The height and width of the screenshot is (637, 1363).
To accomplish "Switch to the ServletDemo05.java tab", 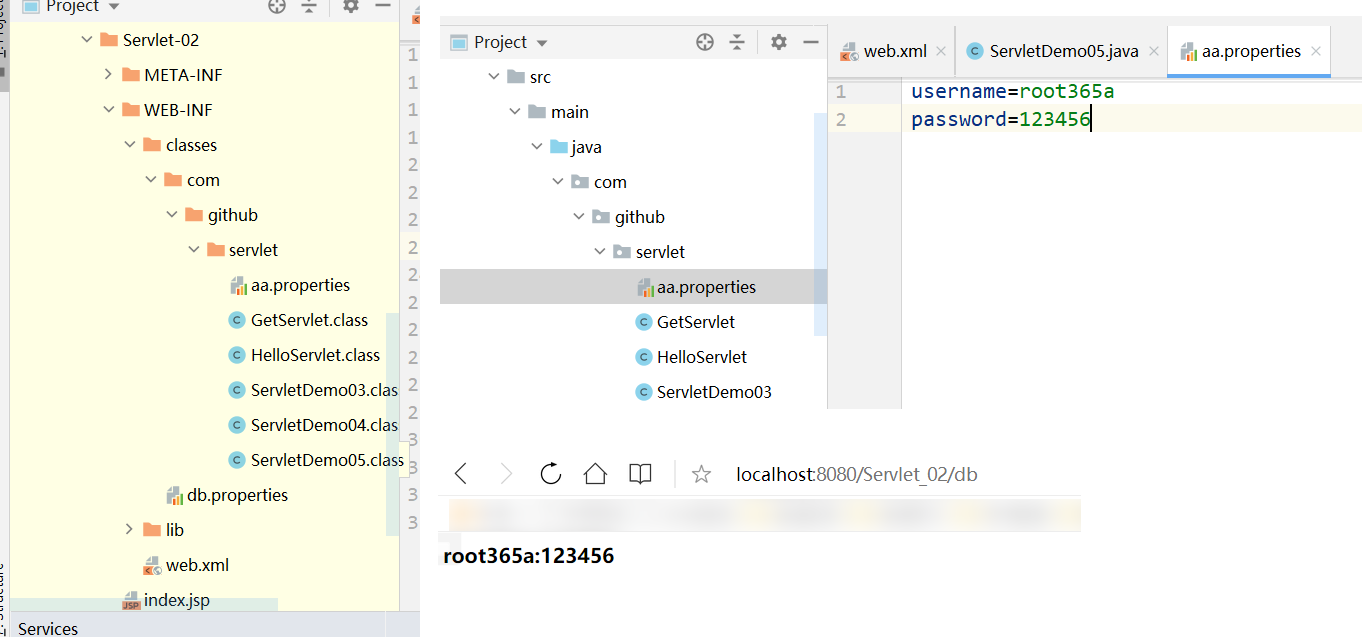I will pos(1063,51).
